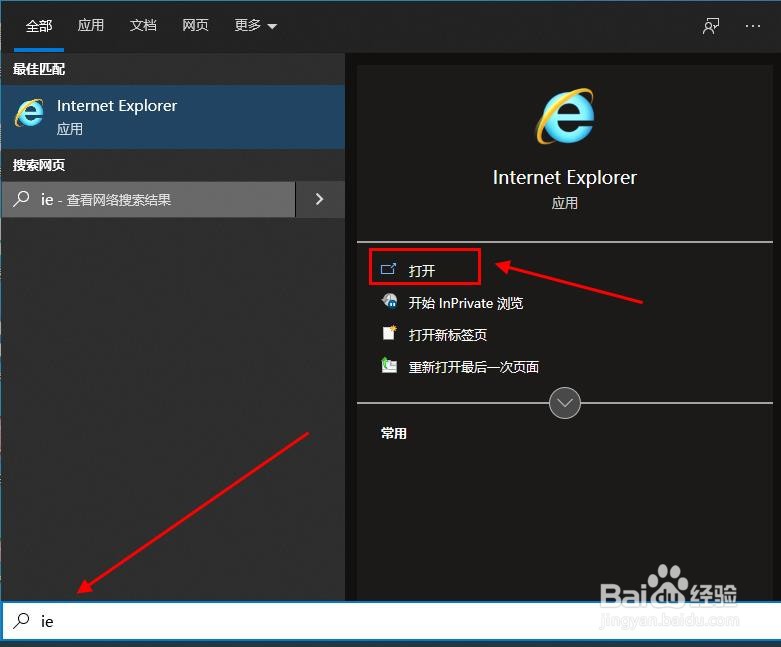781x647 pixels.
Task: Click the 搜索网页 section header
Action: 39,165
